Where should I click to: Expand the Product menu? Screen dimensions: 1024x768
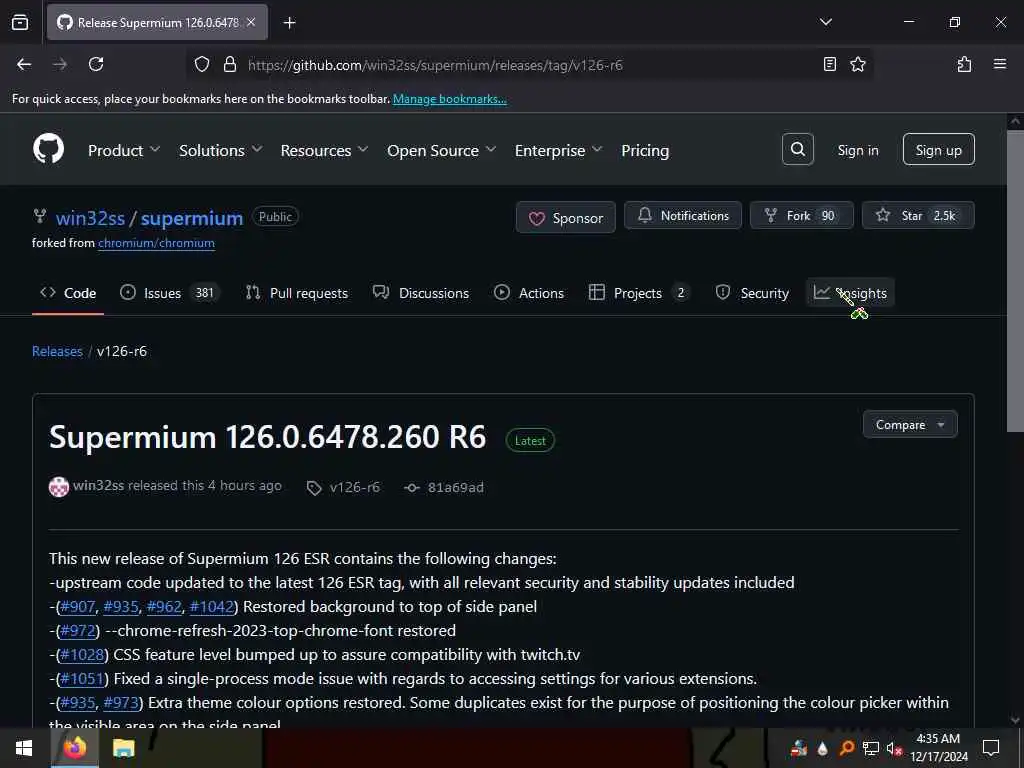tap(124, 151)
